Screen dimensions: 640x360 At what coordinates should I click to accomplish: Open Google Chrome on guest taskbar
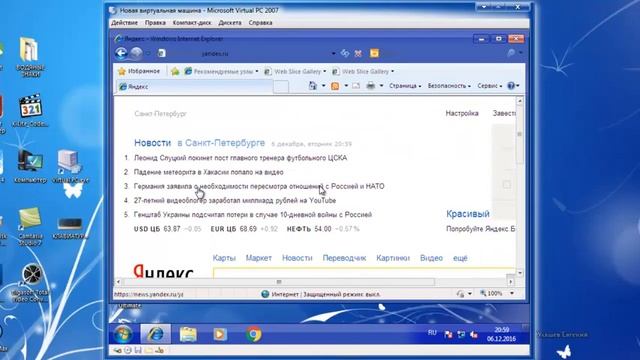253,334
